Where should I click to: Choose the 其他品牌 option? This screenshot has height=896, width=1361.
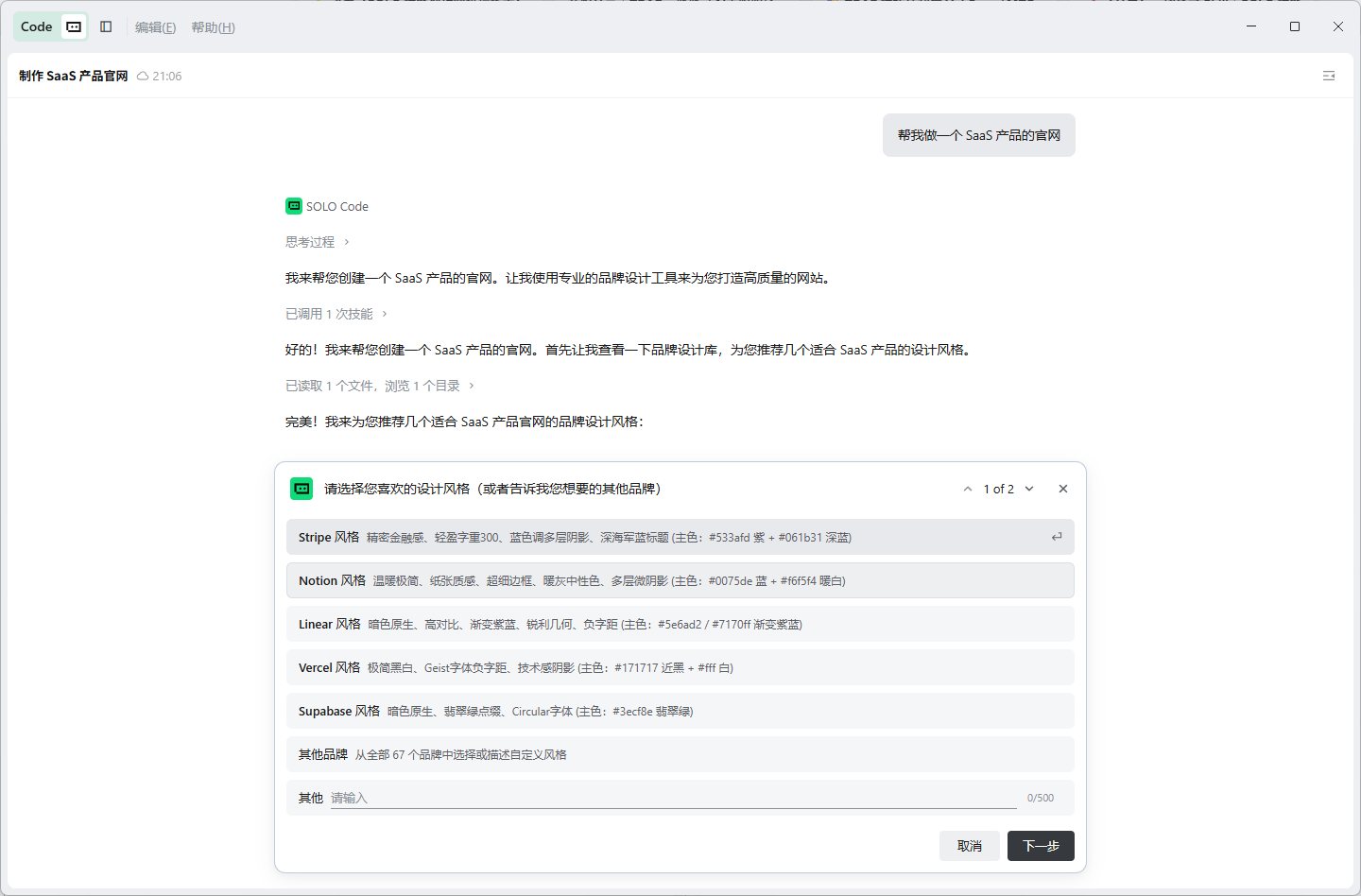680,754
